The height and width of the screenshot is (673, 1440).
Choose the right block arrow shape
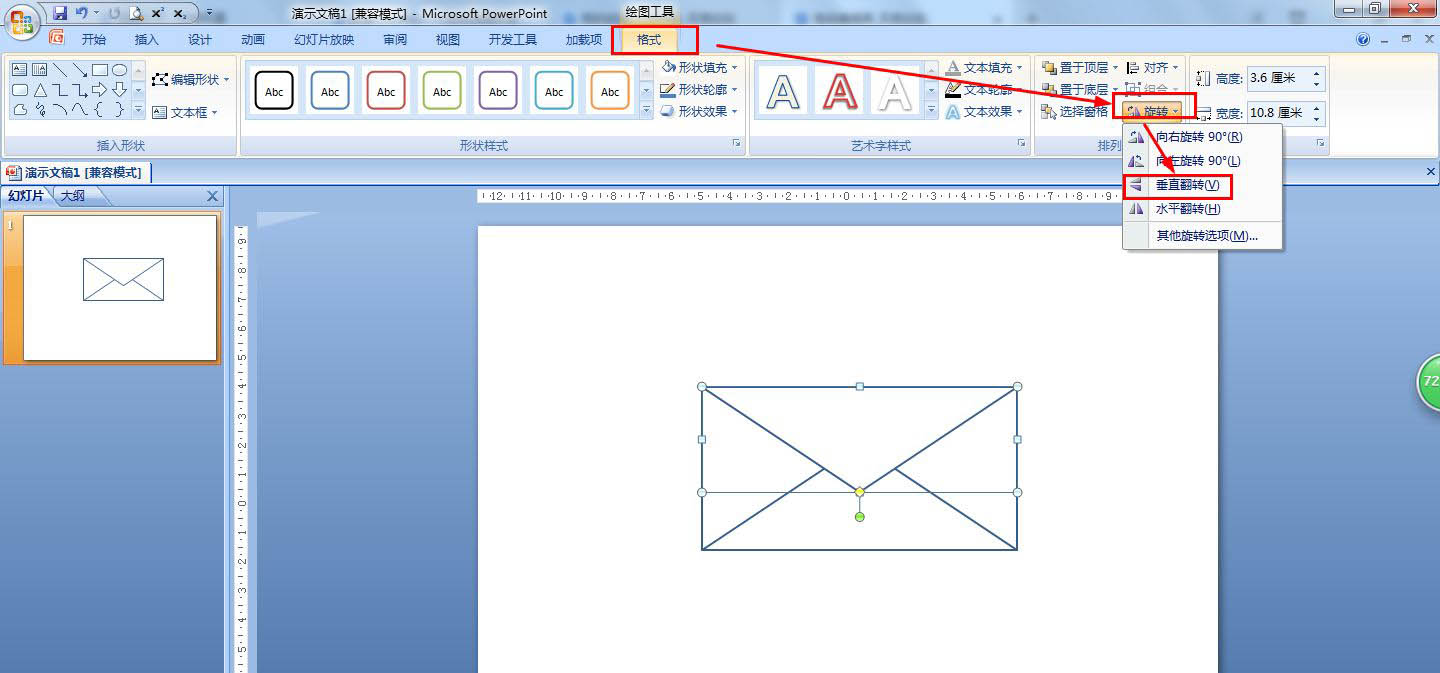click(100, 90)
